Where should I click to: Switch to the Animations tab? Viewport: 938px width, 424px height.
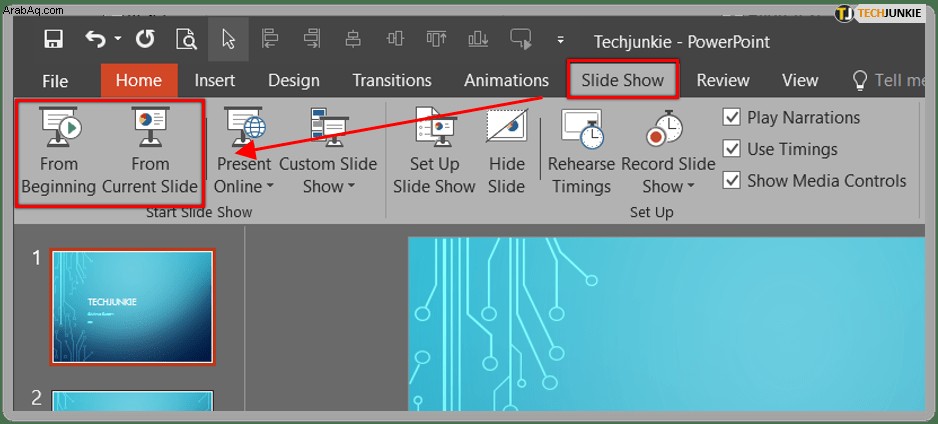coord(506,80)
